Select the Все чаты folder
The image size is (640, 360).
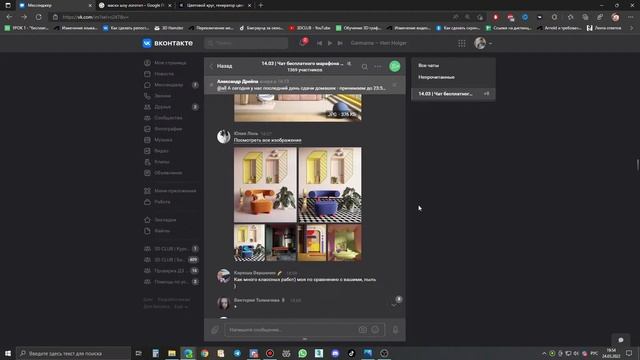[429, 65]
